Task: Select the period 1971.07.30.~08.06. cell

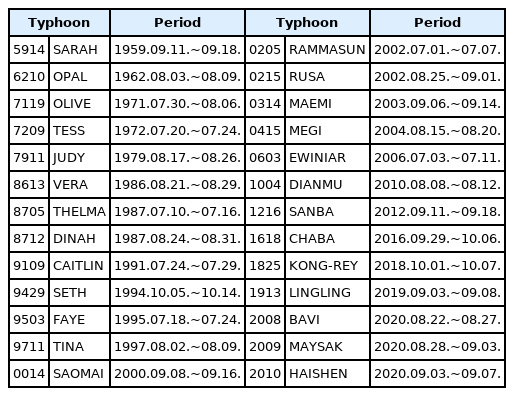Action: [177, 104]
